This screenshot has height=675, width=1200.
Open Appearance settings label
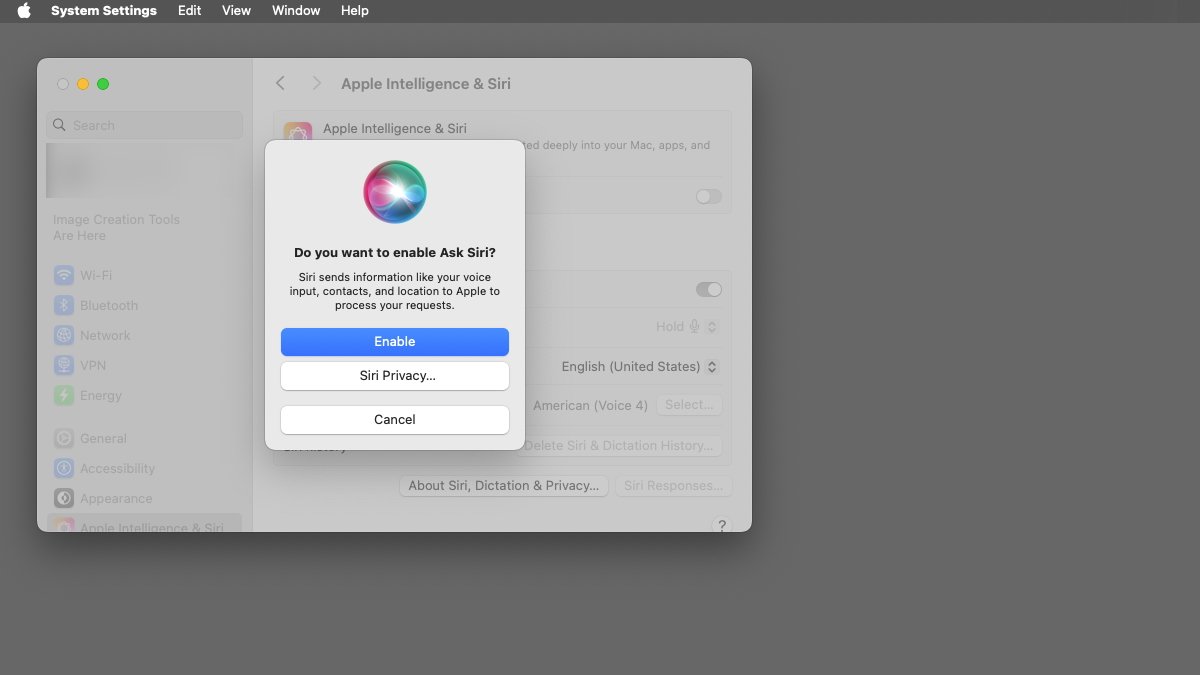tap(116, 498)
